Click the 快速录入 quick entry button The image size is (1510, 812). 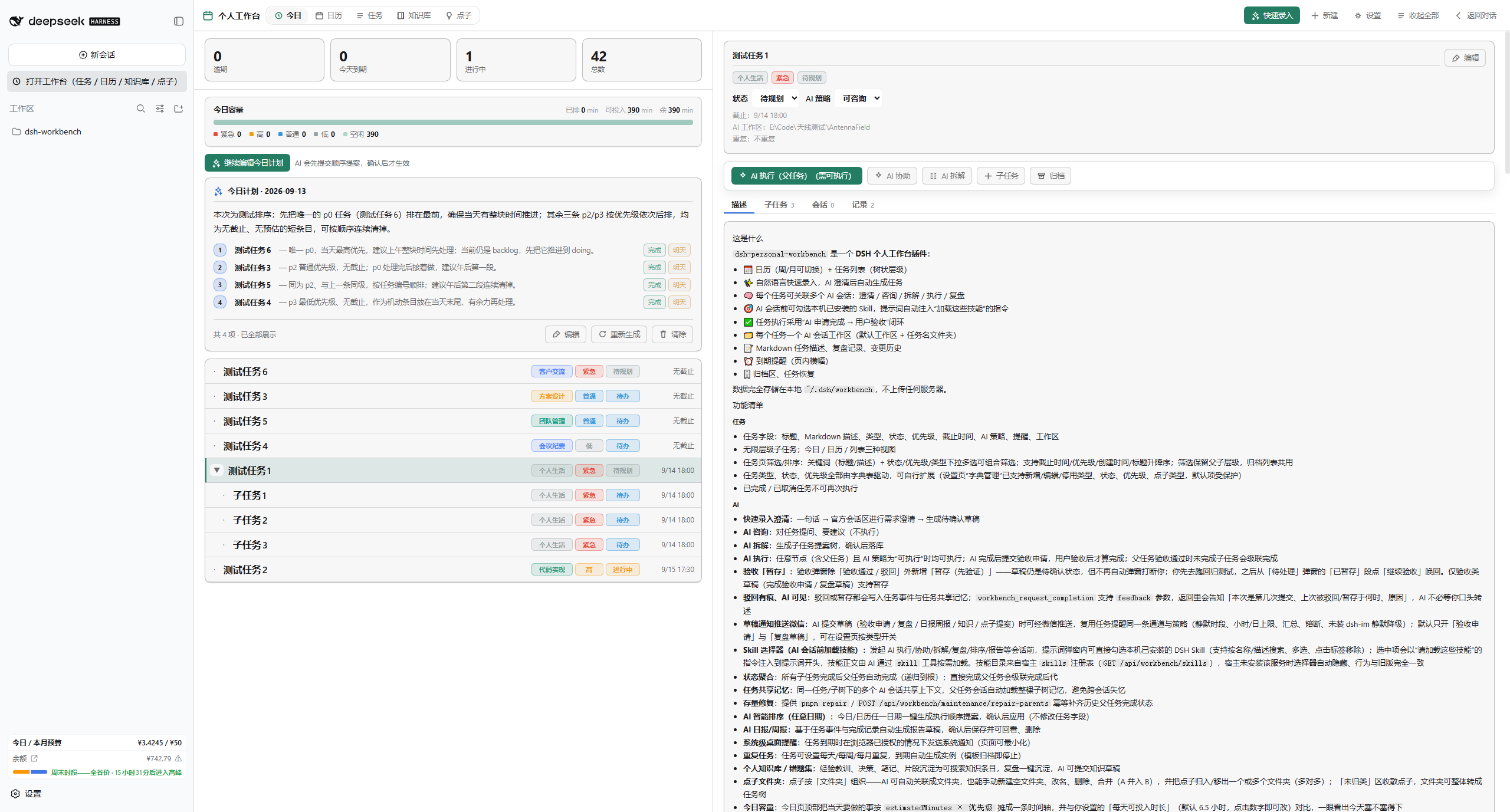click(x=1272, y=15)
